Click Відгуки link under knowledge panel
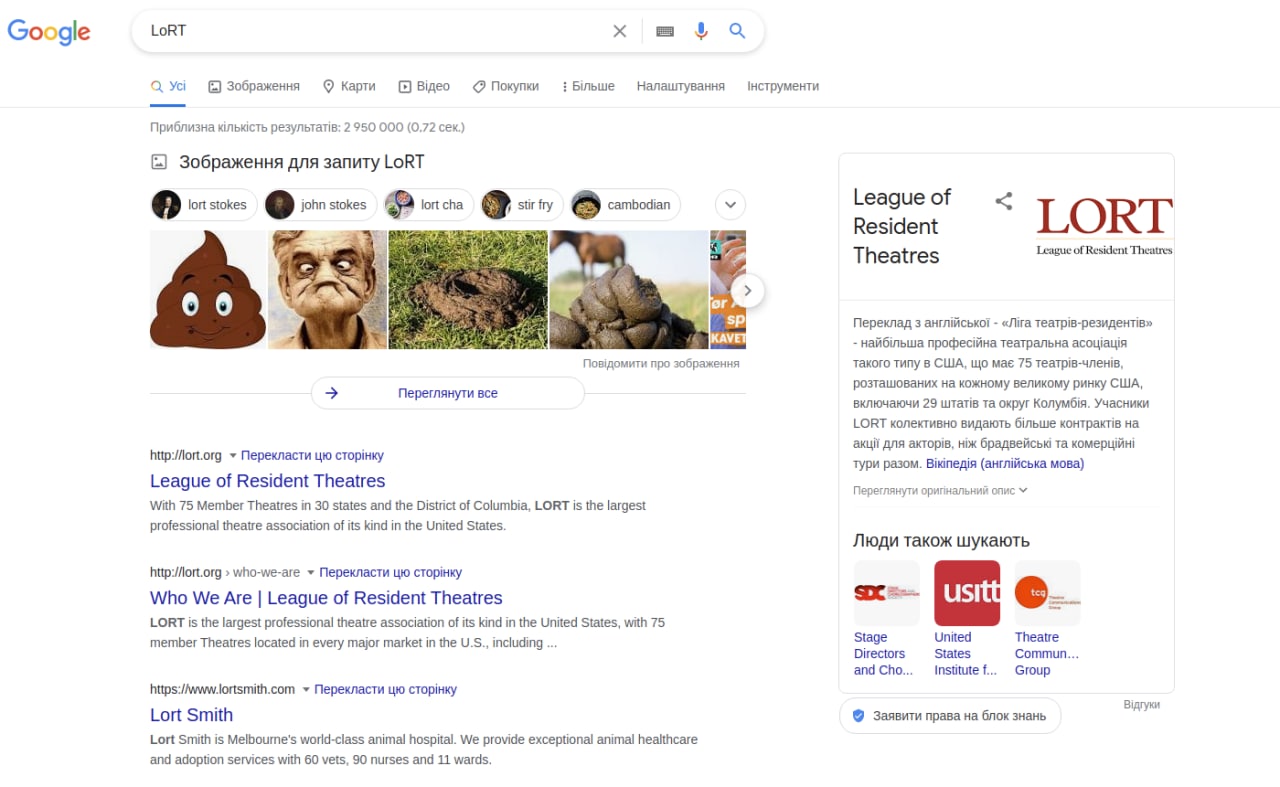 coord(1141,705)
